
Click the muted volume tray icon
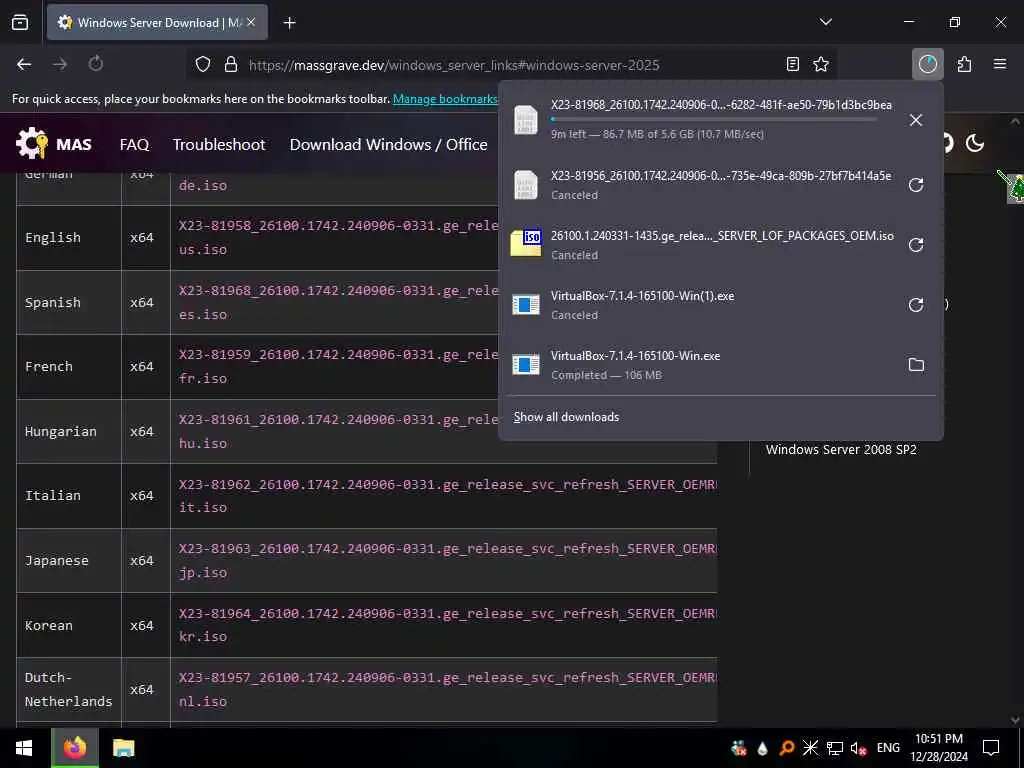[x=858, y=748]
